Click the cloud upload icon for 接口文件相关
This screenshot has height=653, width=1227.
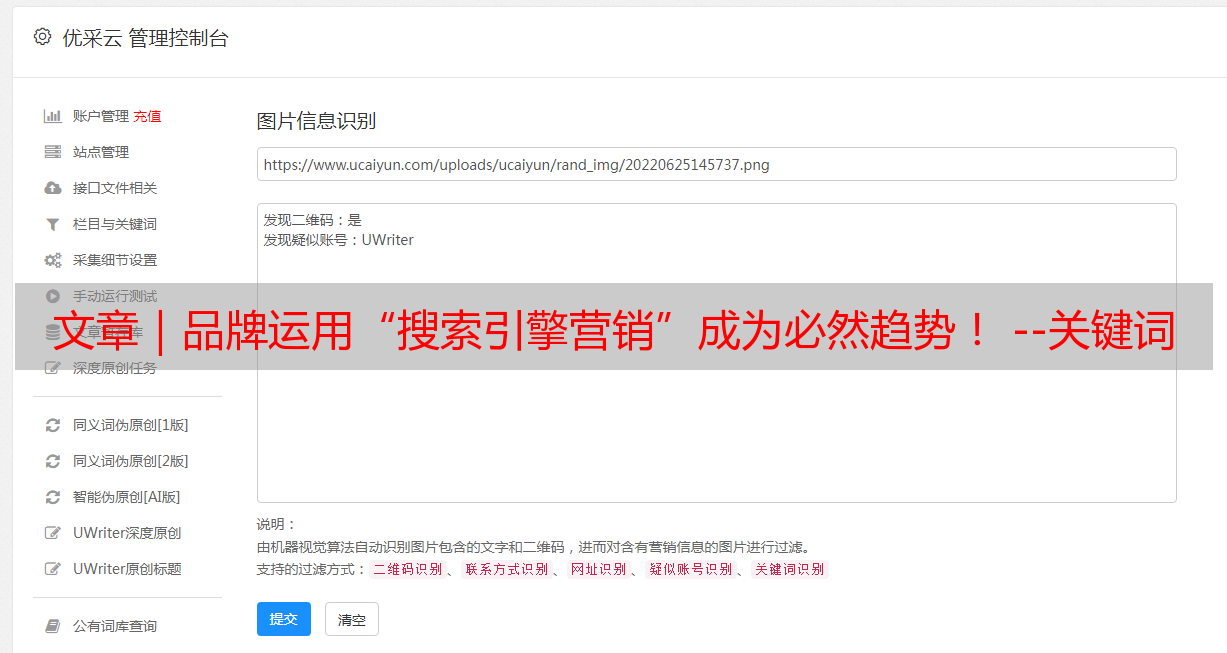click(x=53, y=188)
